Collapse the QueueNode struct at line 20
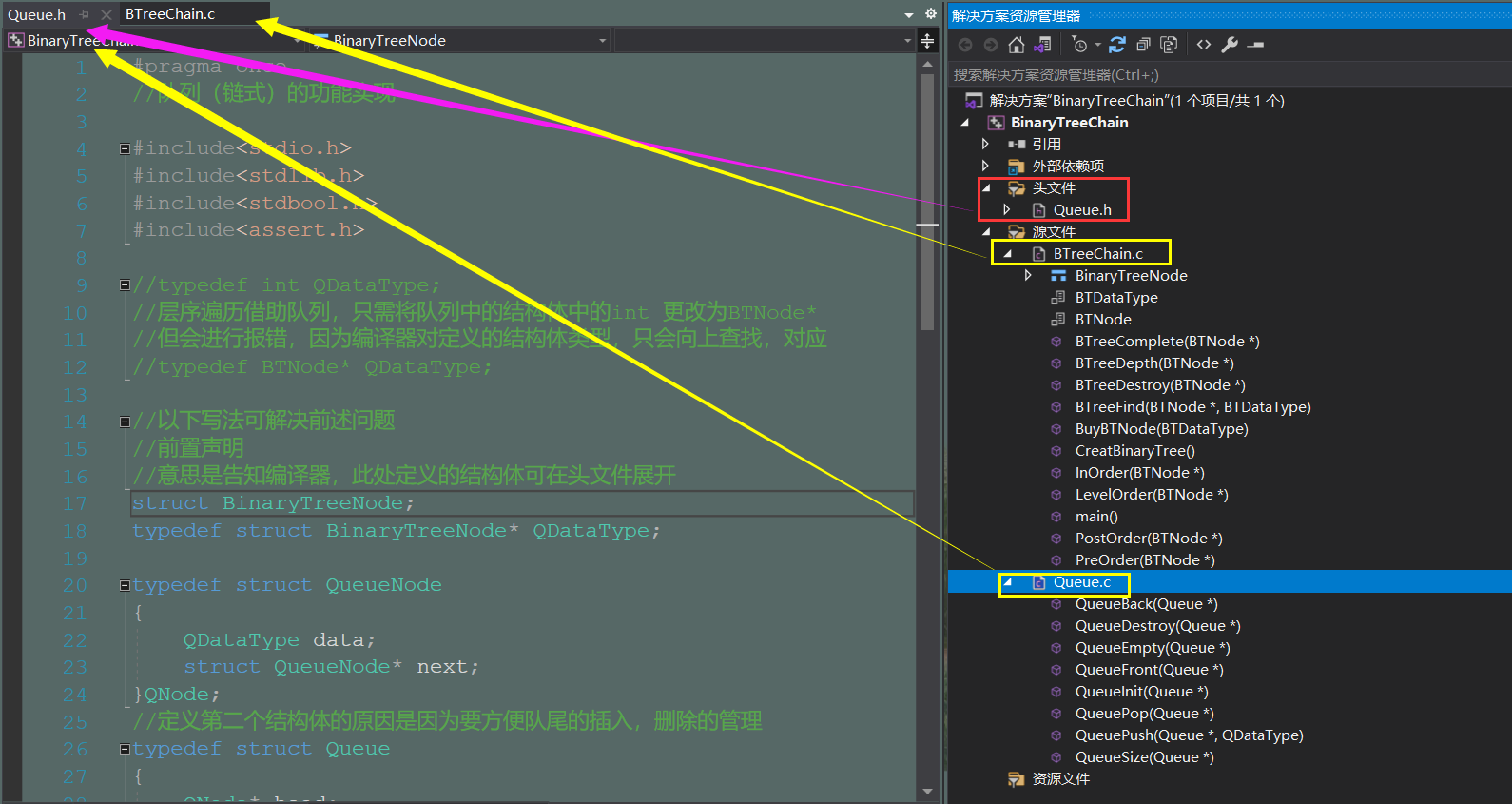This screenshot has height=804, width=1512. 125,585
